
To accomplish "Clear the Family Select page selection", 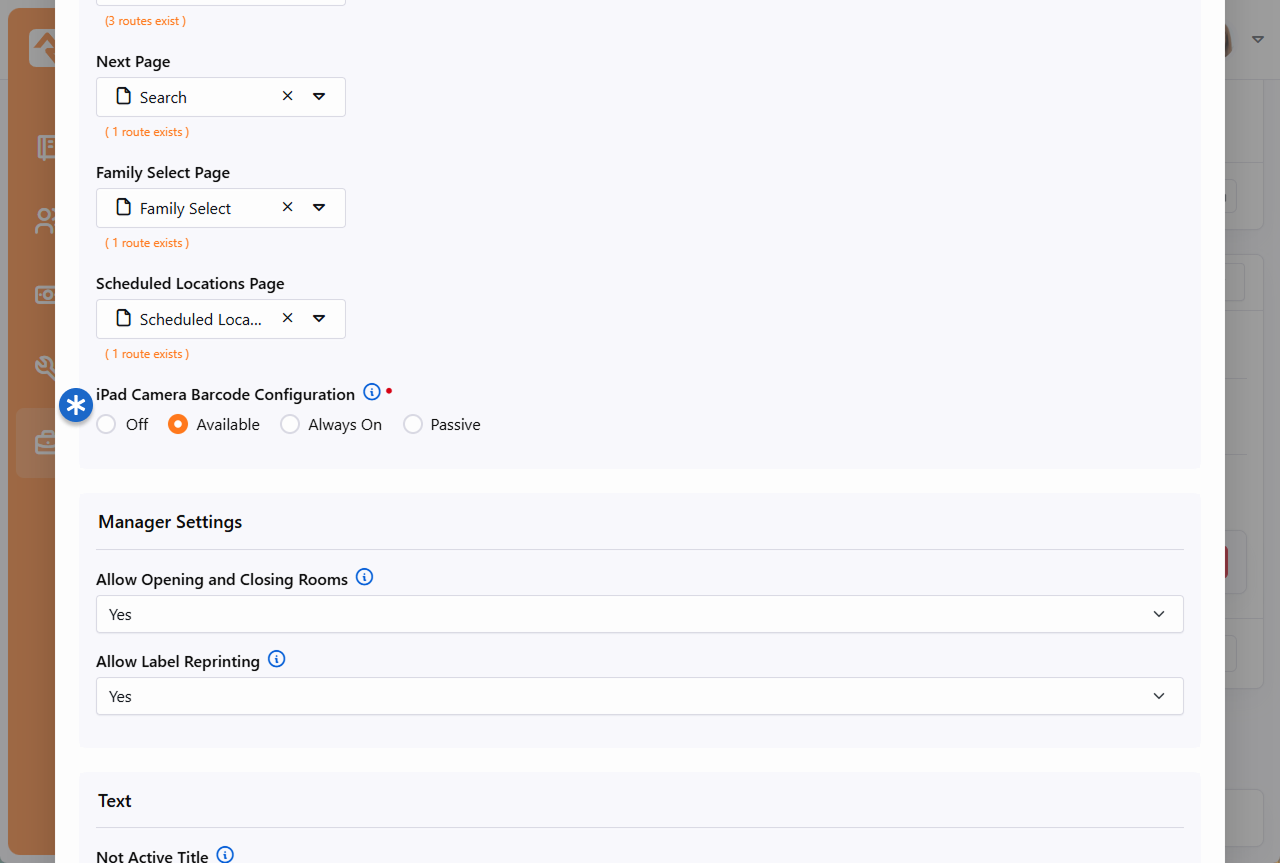I will tap(288, 208).
